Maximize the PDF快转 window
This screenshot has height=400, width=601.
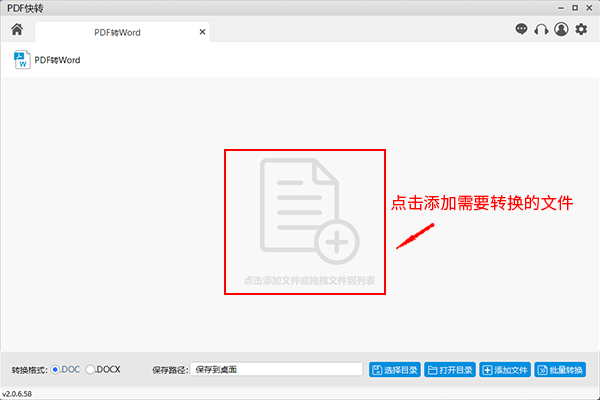tap(575, 8)
